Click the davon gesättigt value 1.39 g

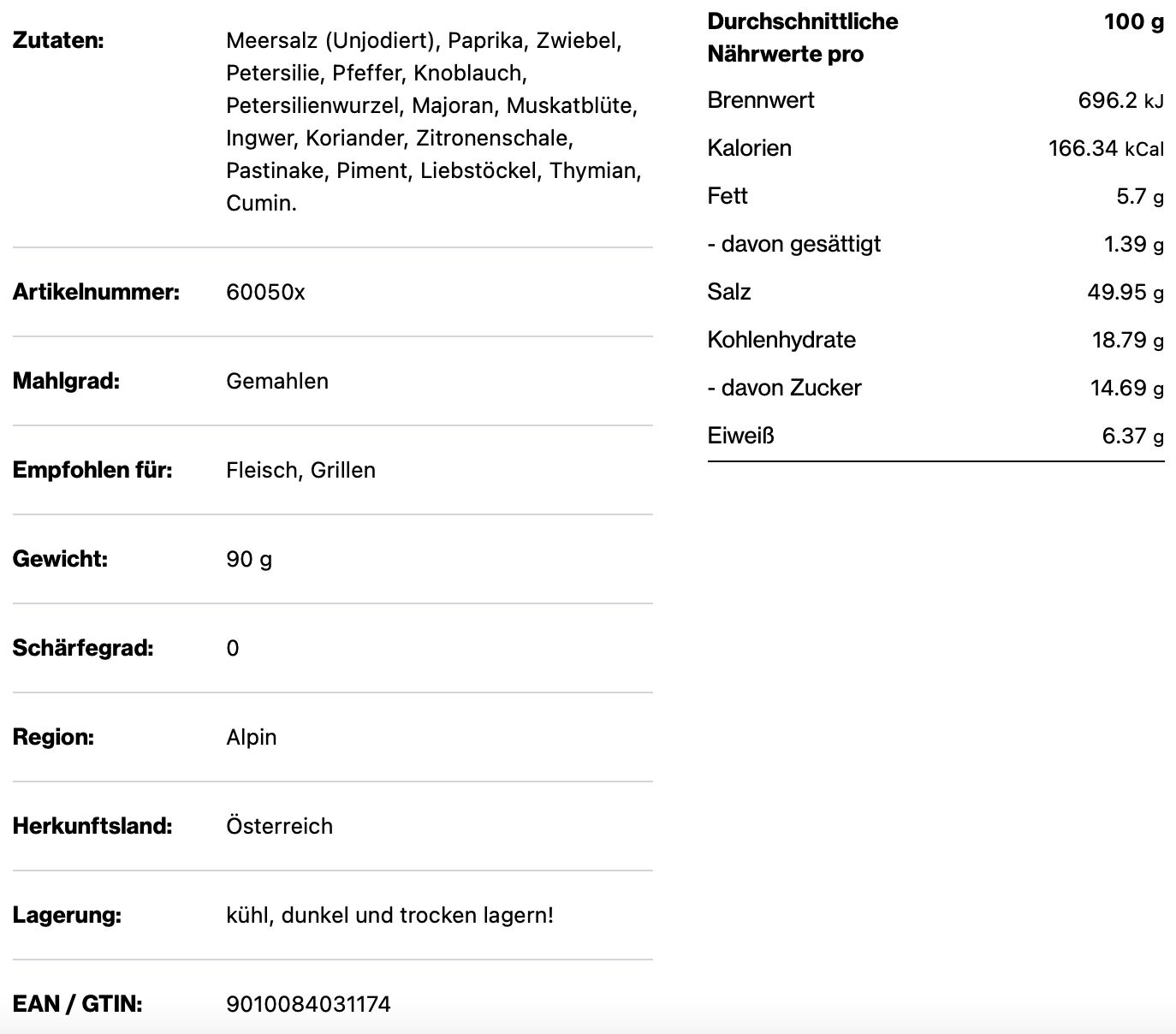(1133, 245)
